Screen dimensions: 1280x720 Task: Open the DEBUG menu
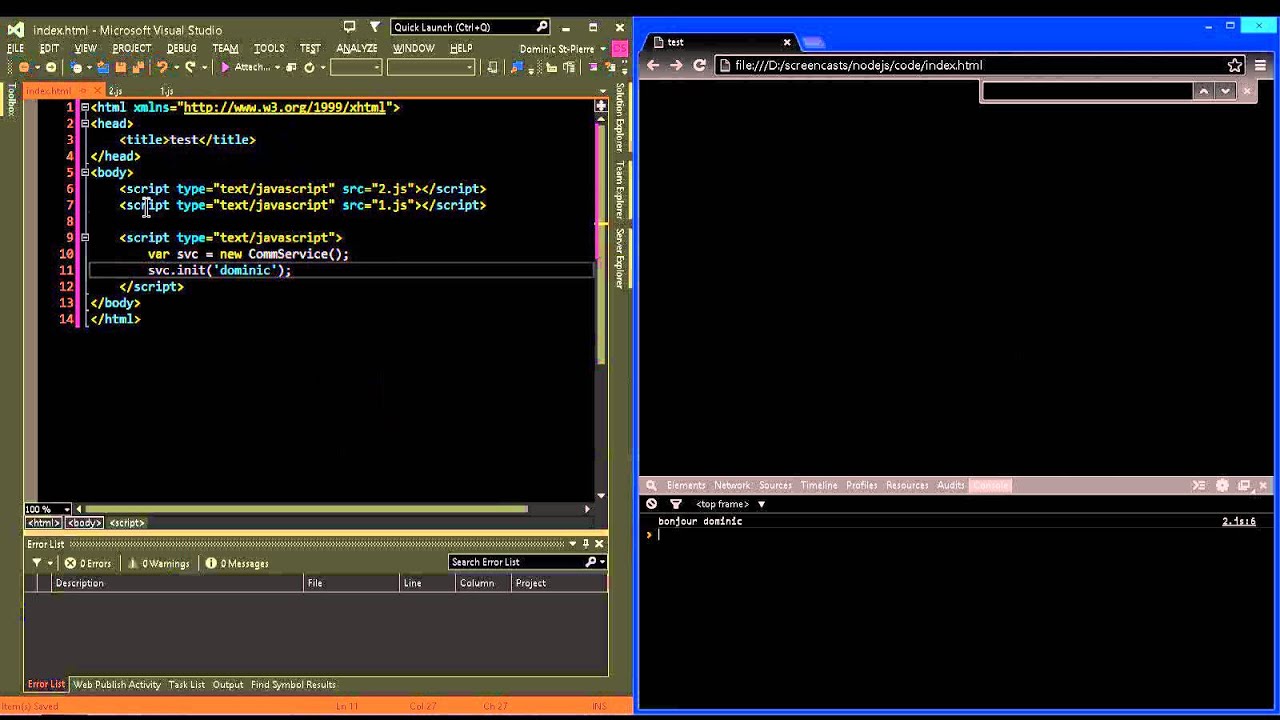tap(182, 48)
